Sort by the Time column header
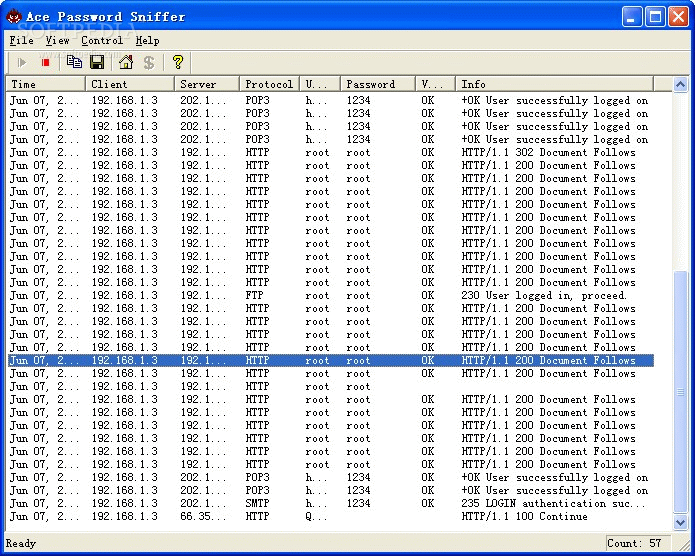 click(x=45, y=84)
